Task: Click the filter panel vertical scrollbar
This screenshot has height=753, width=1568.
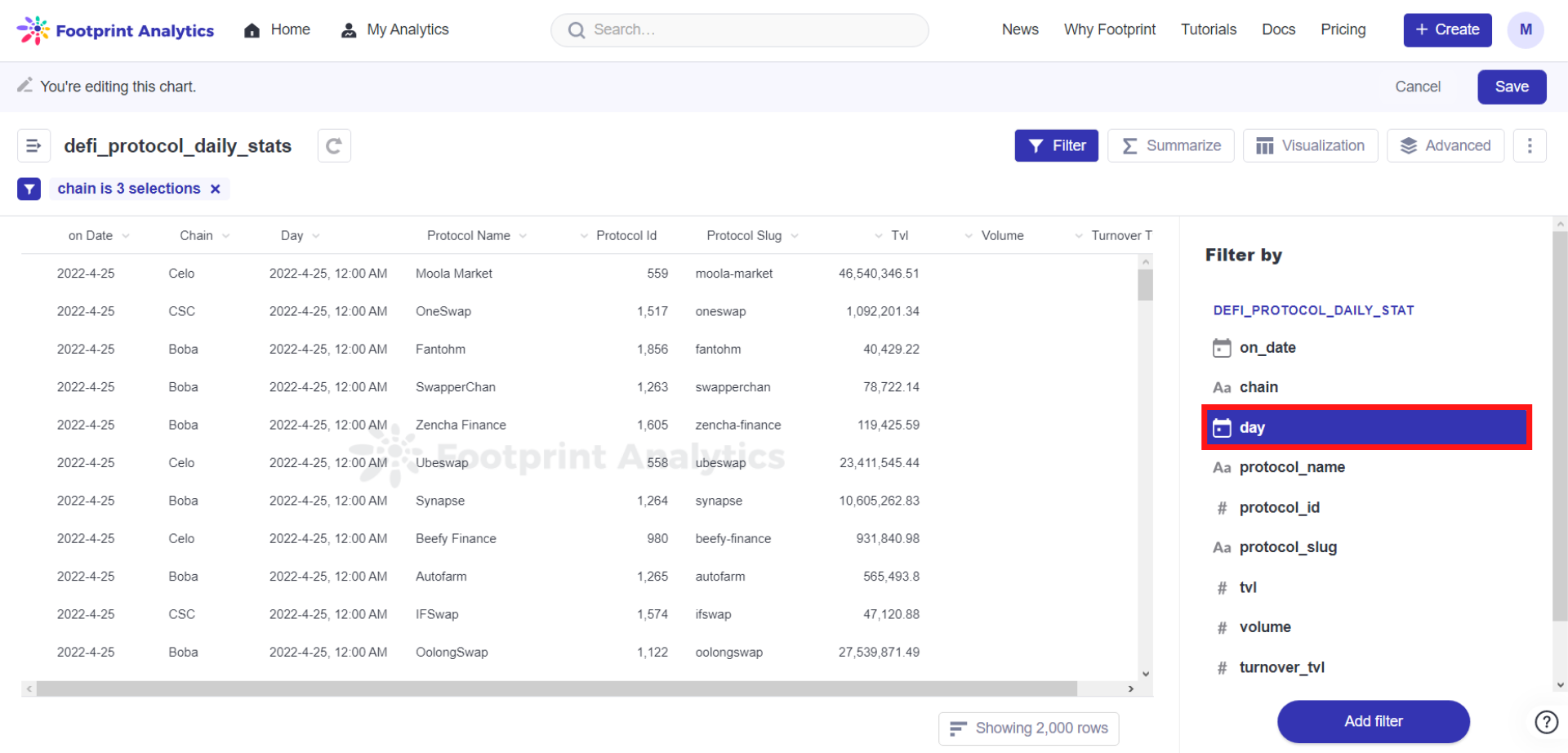Action: [1560, 425]
